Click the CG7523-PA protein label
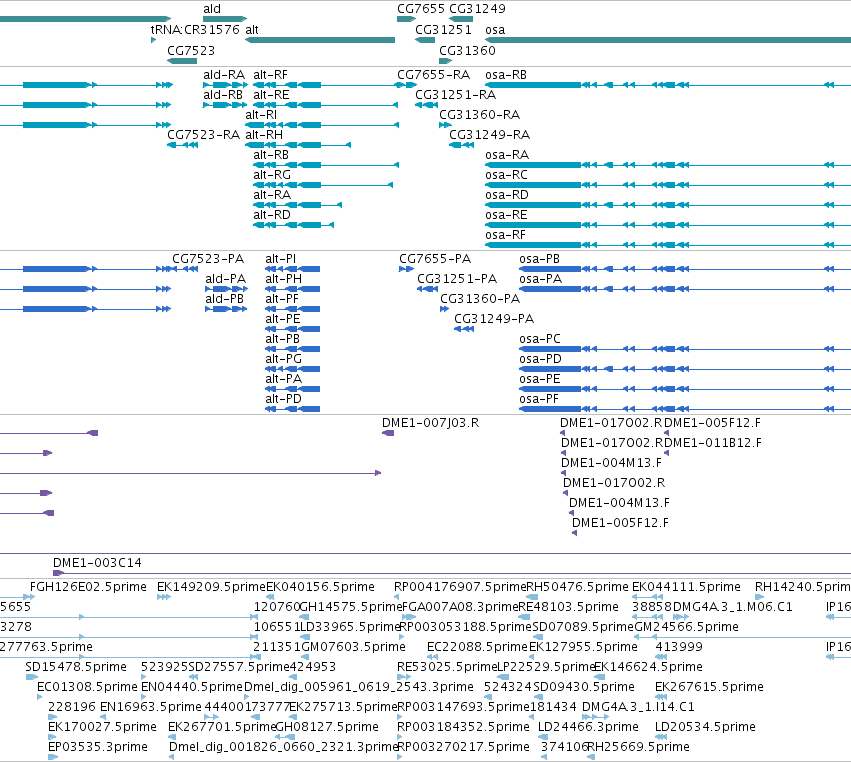This screenshot has height=762, width=851. (208, 259)
